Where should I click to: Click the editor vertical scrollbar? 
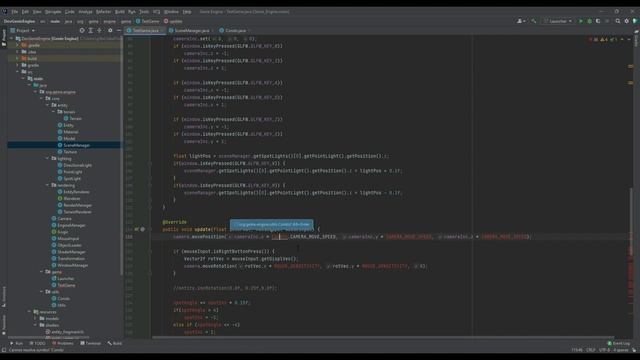[630, 222]
